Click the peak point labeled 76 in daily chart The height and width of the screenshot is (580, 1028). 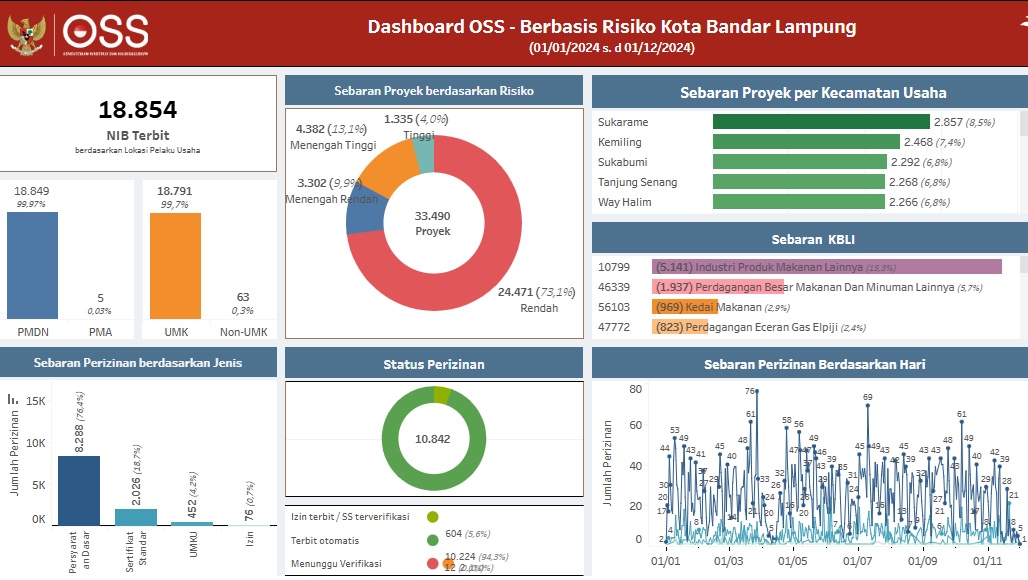(757, 391)
